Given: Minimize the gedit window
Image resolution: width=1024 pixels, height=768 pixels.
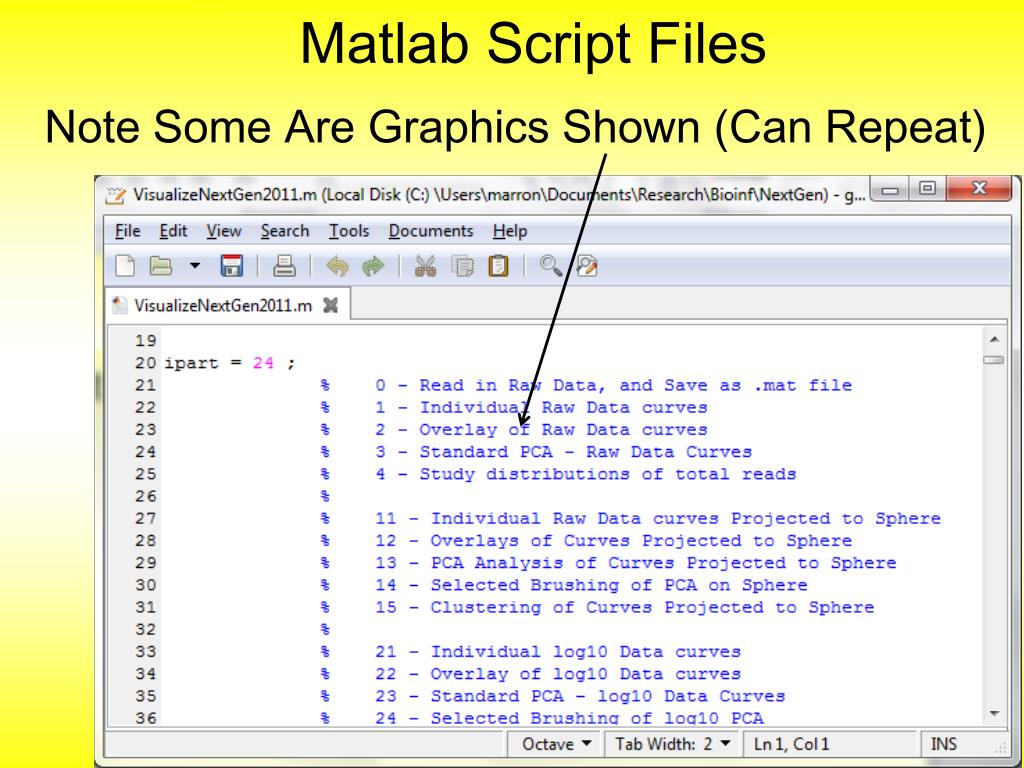Looking at the screenshot, I should coord(889,190).
